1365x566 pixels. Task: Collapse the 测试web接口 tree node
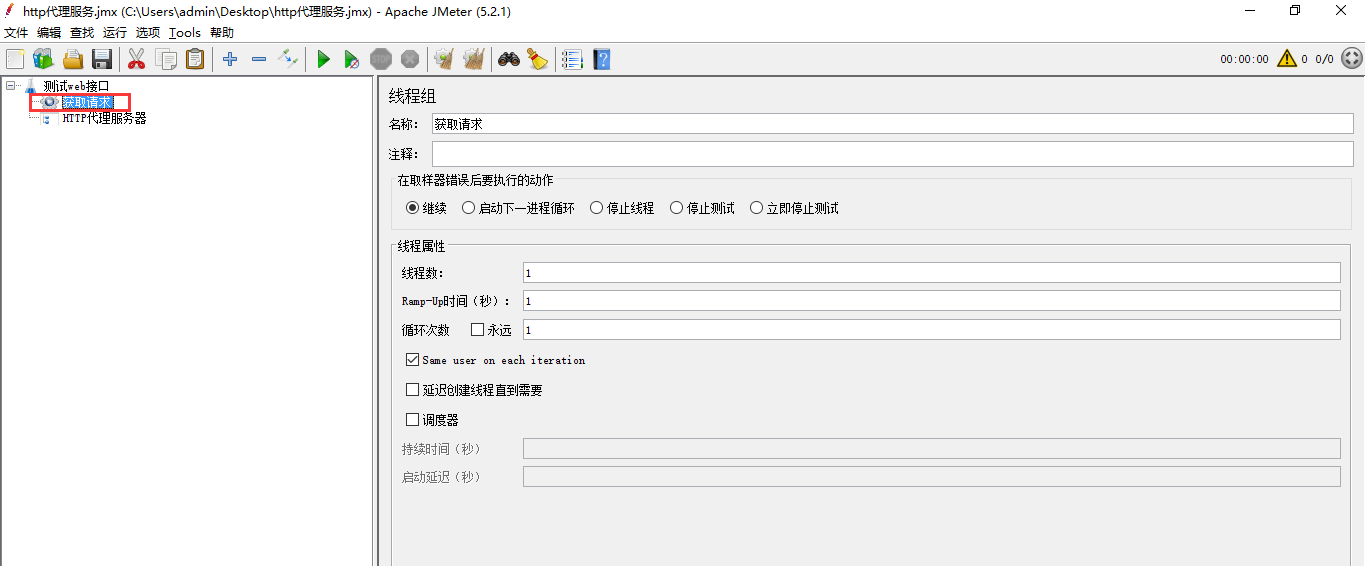click(11, 86)
